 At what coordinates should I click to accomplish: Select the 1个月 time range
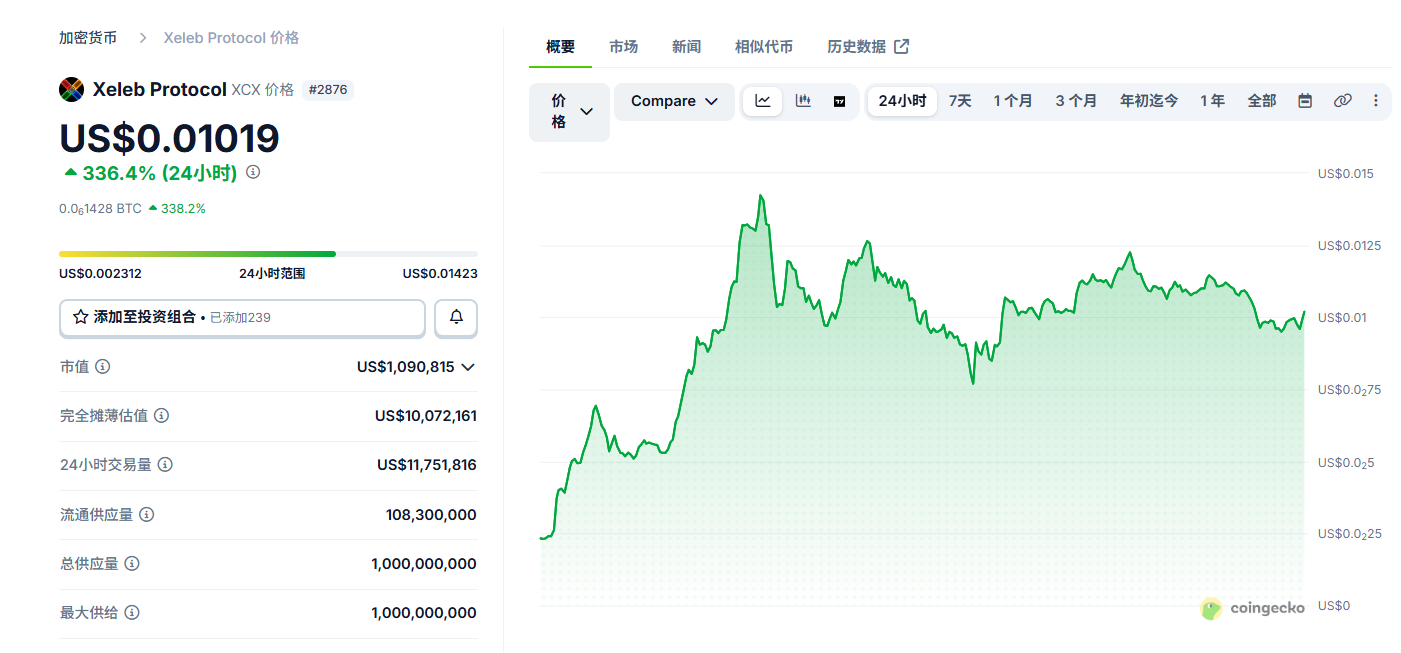(x=1013, y=101)
